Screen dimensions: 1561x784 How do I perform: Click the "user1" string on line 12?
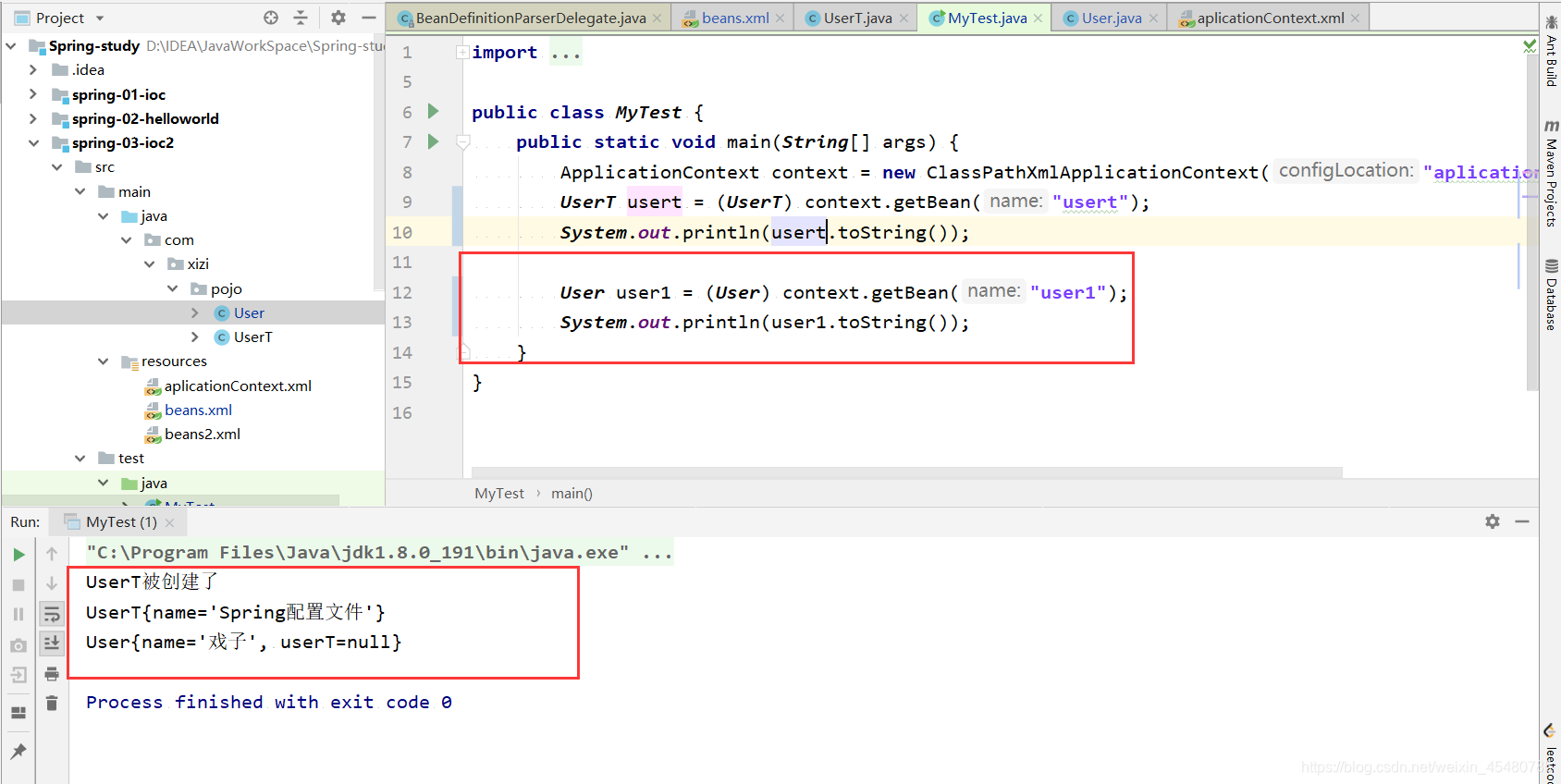pyautogui.click(x=1068, y=292)
